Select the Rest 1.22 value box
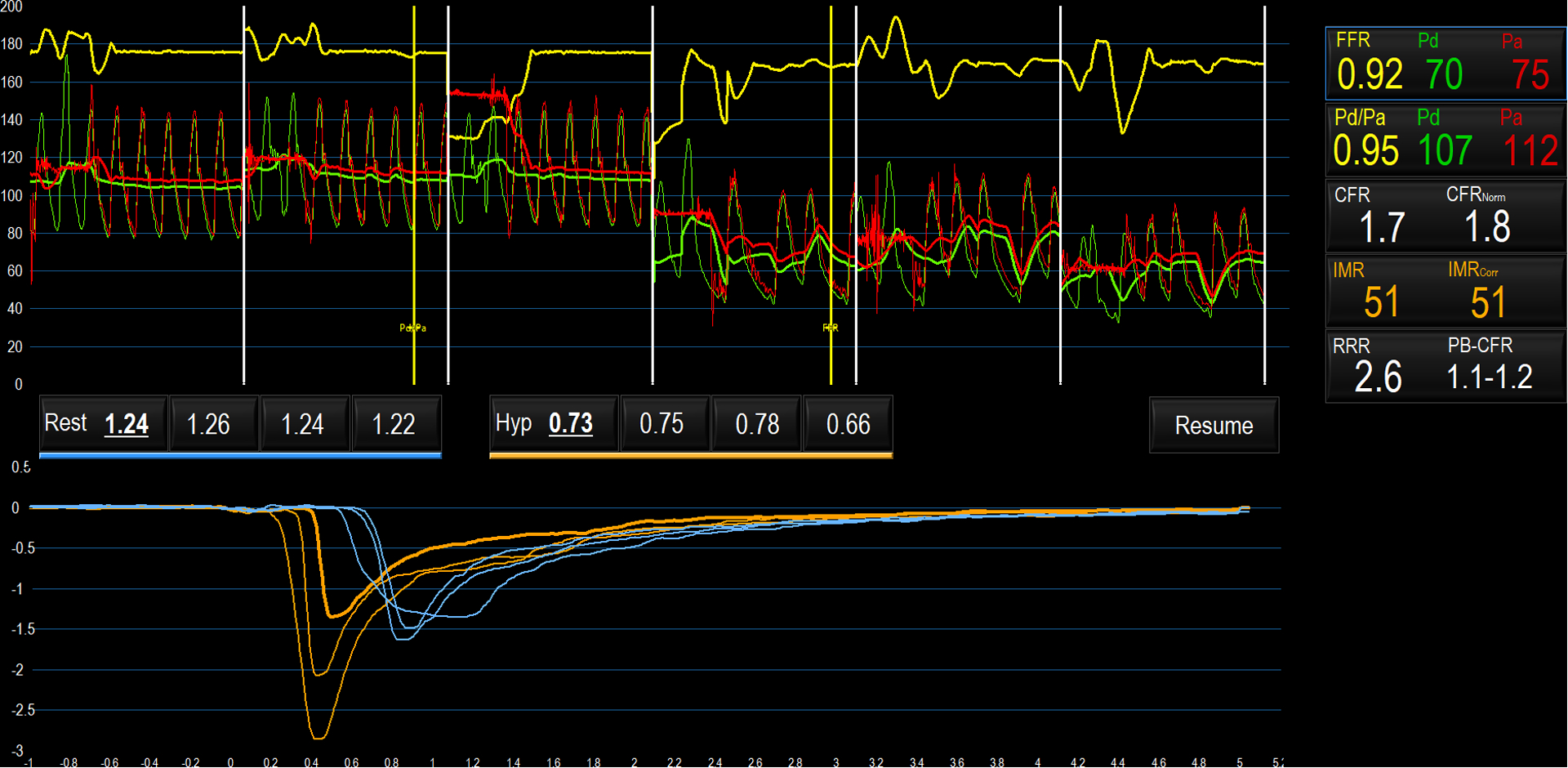Screen dimensions: 1568x768 click(x=397, y=423)
